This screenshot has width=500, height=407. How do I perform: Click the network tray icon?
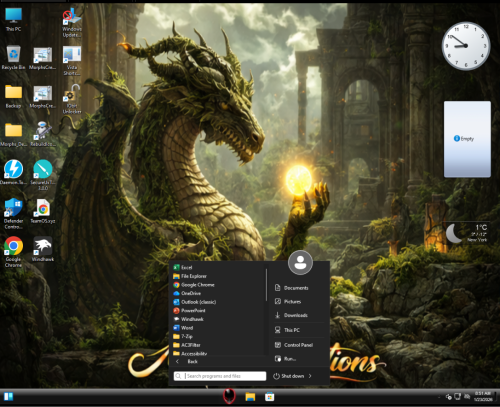tap(458, 397)
